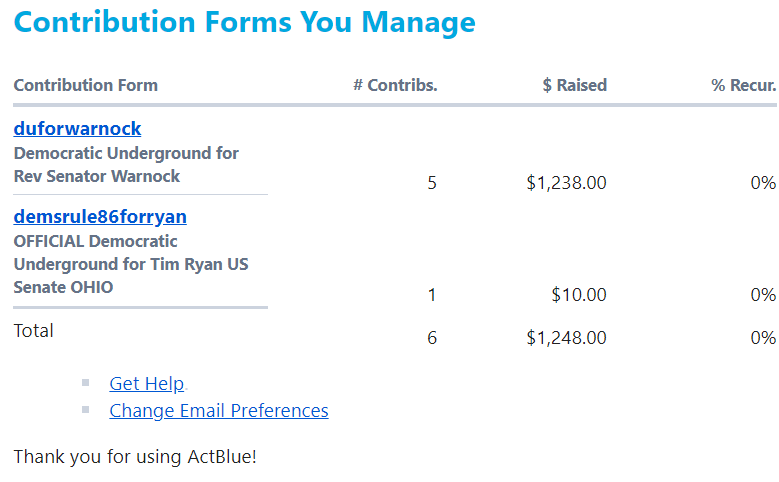Select the $1,238.00 raised amount
779x482 pixels.
[x=566, y=183]
